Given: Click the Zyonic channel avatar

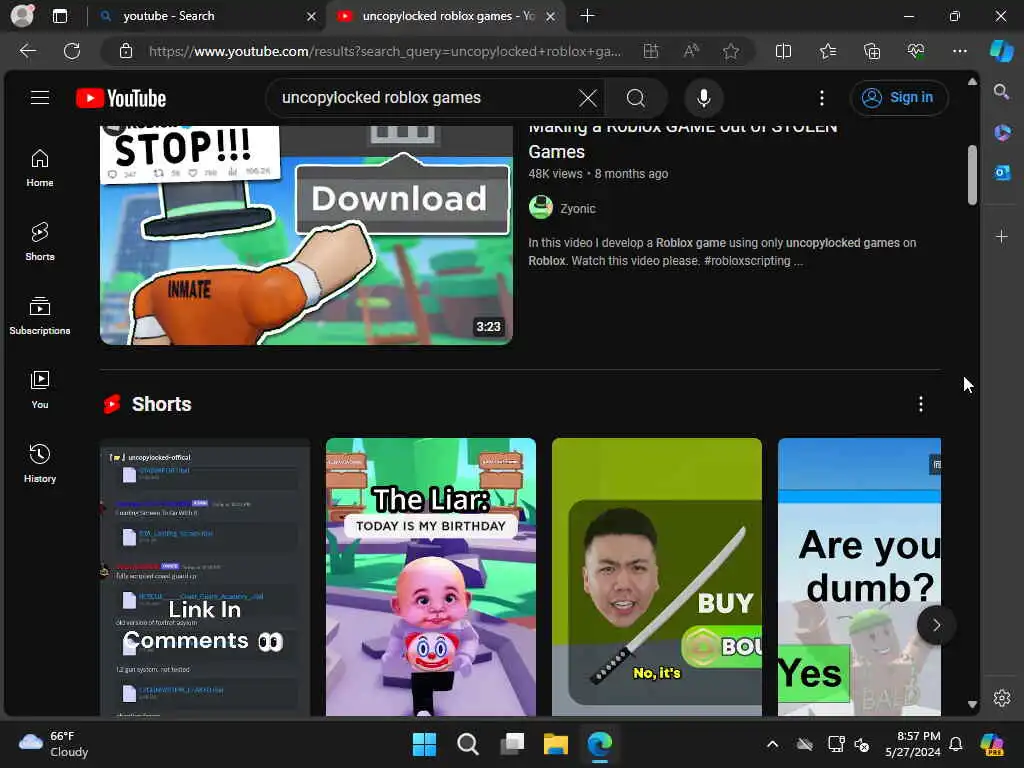Looking at the screenshot, I should pos(541,208).
